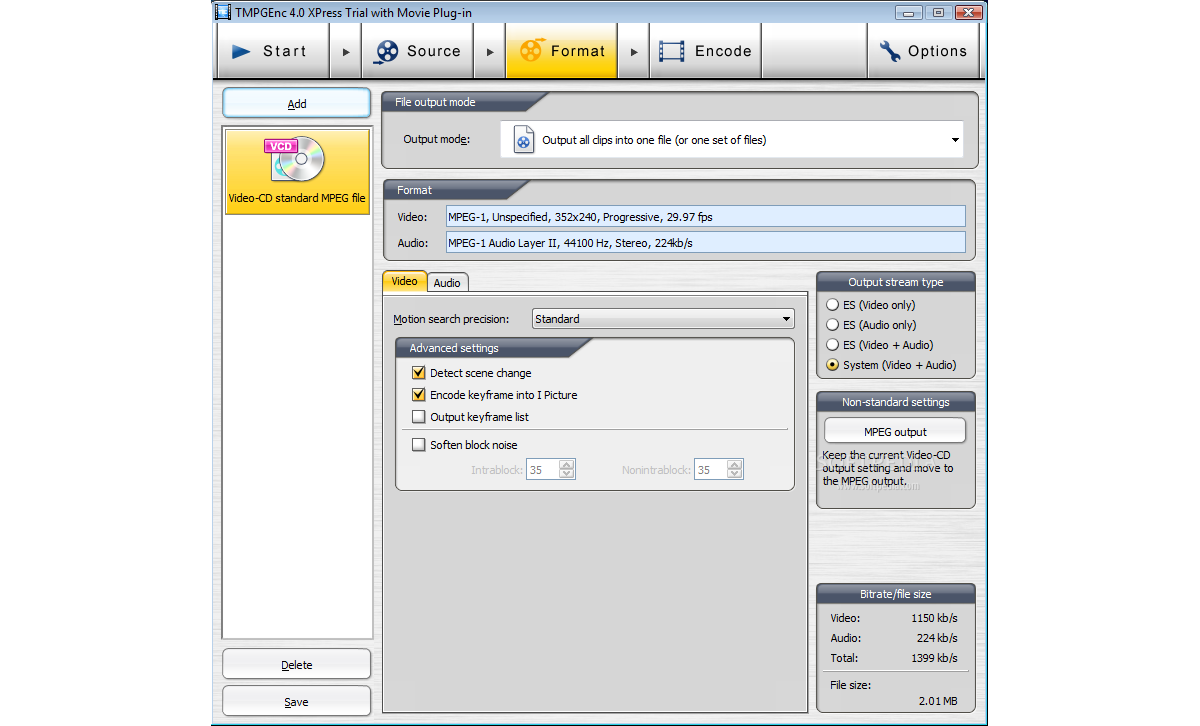Click the 2.01 MB file size value
This screenshot has height=726, width=1200.
click(x=938, y=702)
